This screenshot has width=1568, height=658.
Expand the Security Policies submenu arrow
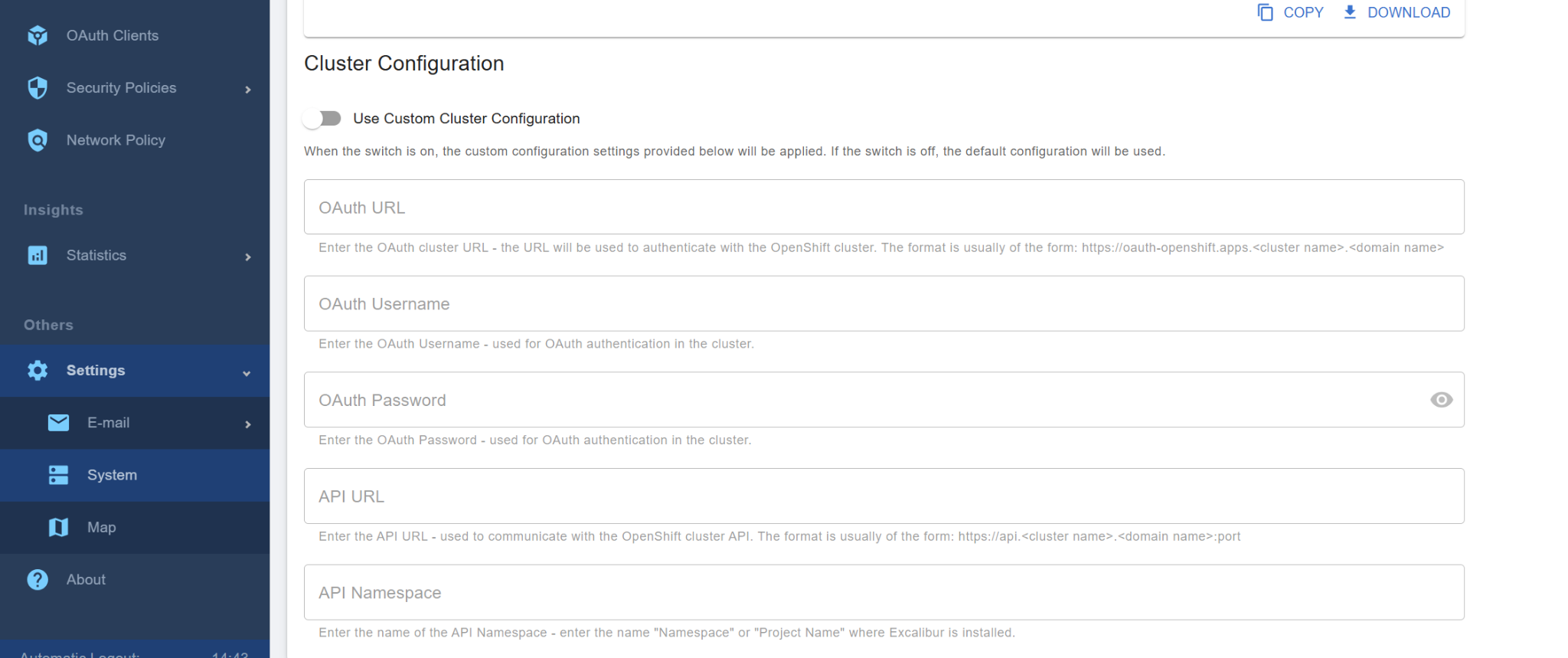(x=248, y=90)
